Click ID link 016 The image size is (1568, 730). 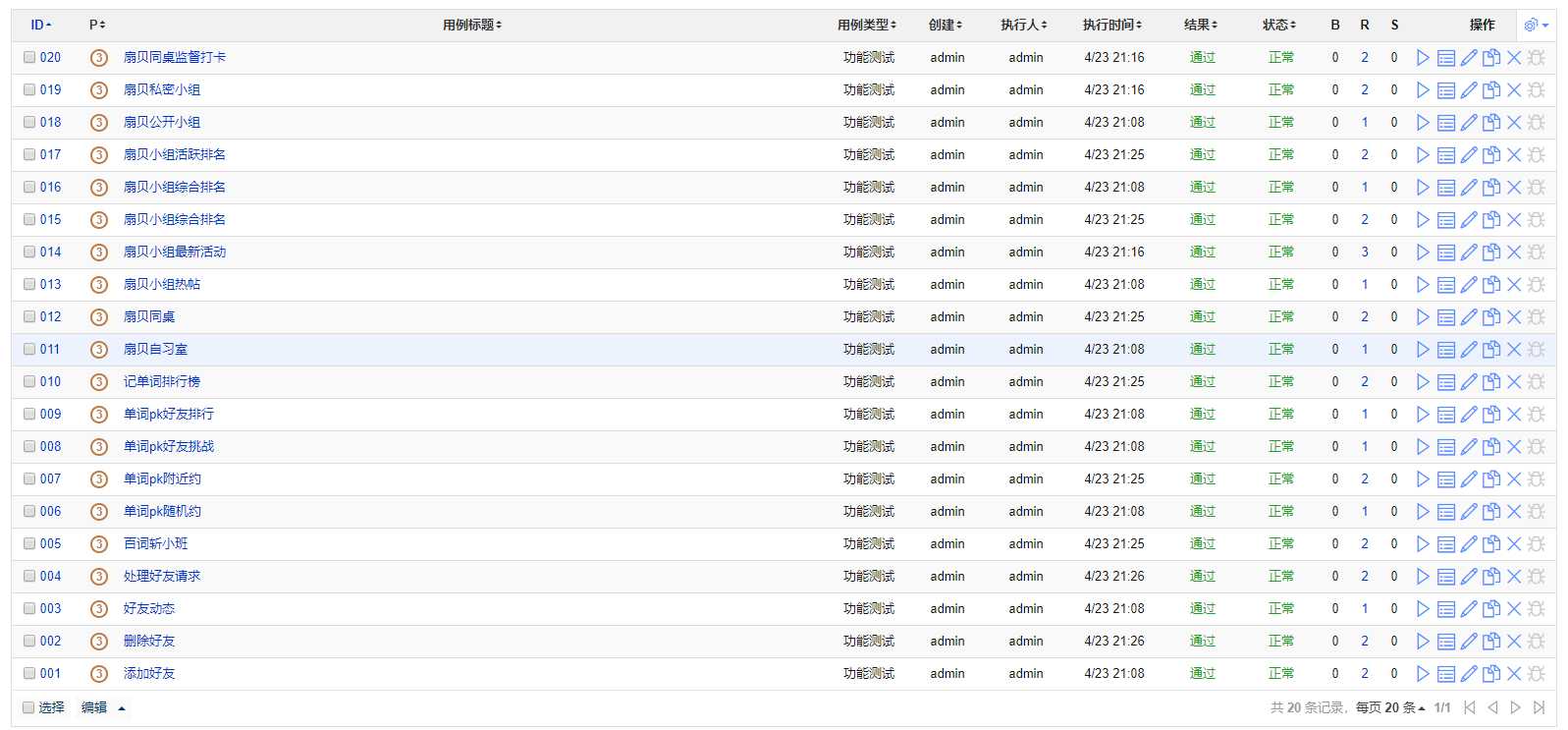point(50,187)
